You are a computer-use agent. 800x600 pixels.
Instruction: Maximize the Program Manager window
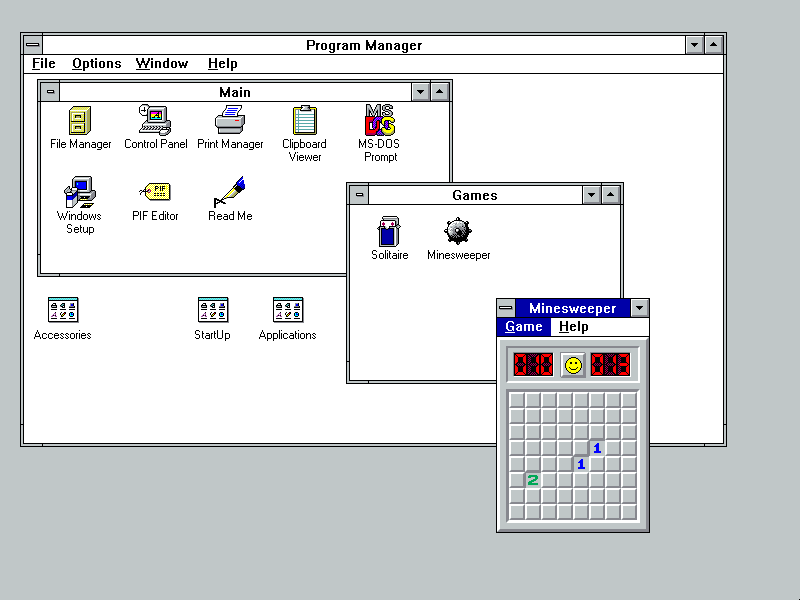point(713,45)
